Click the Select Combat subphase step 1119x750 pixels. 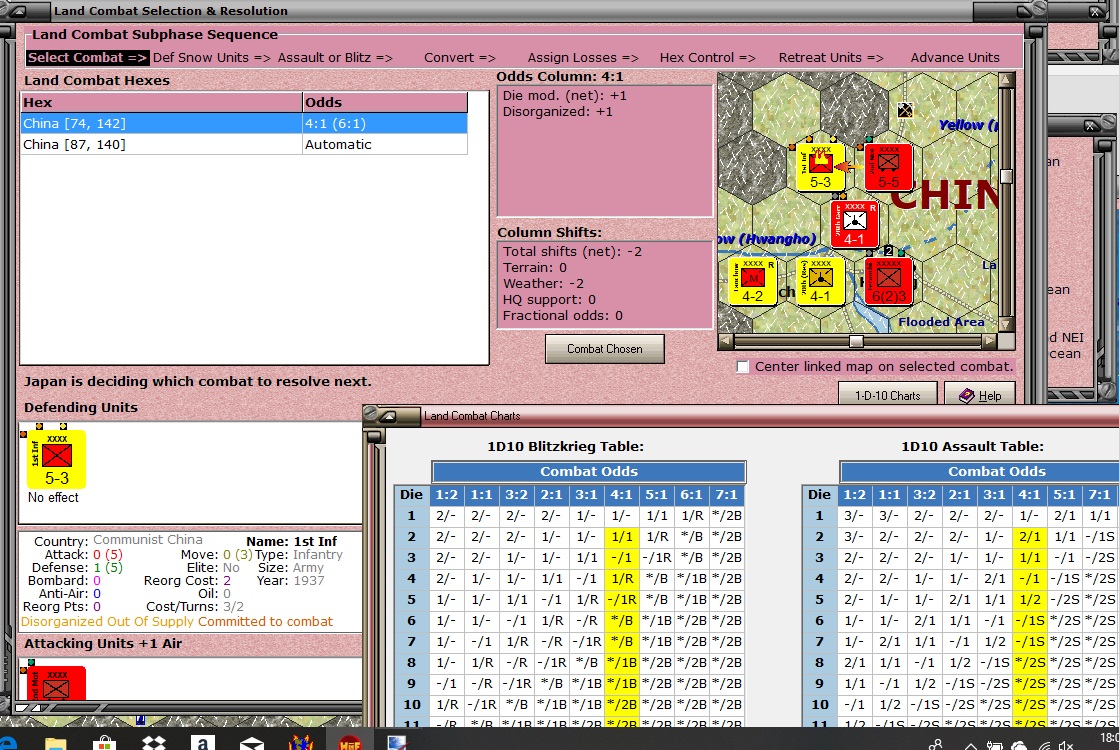click(87, 58)
